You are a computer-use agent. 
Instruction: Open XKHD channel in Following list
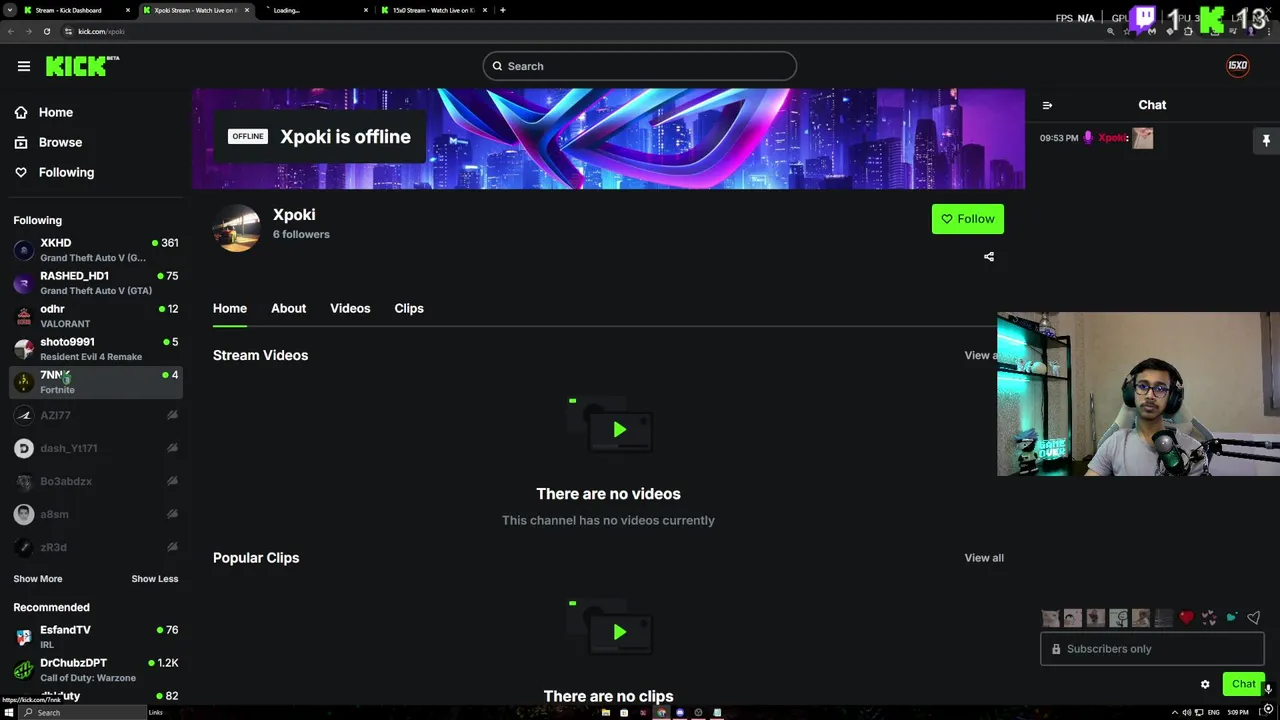[96, 250]
